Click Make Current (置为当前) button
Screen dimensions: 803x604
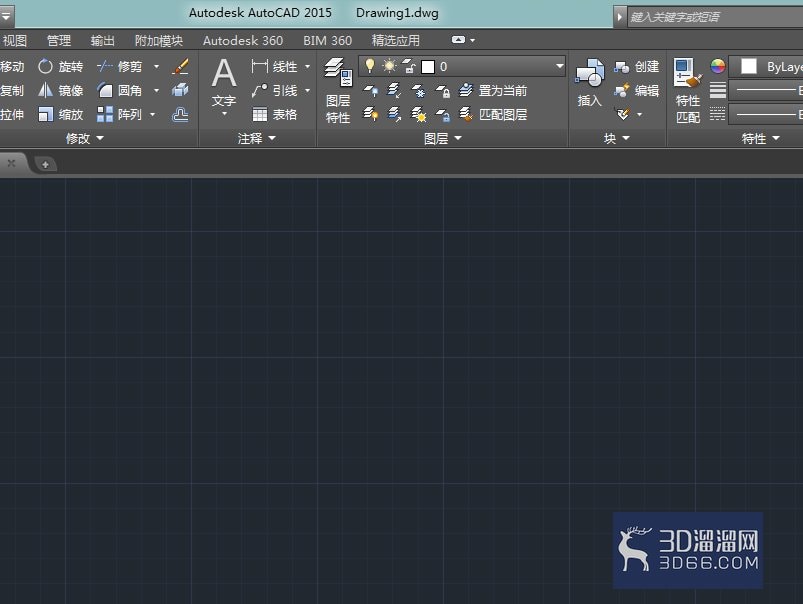click(x=493, y=91)
